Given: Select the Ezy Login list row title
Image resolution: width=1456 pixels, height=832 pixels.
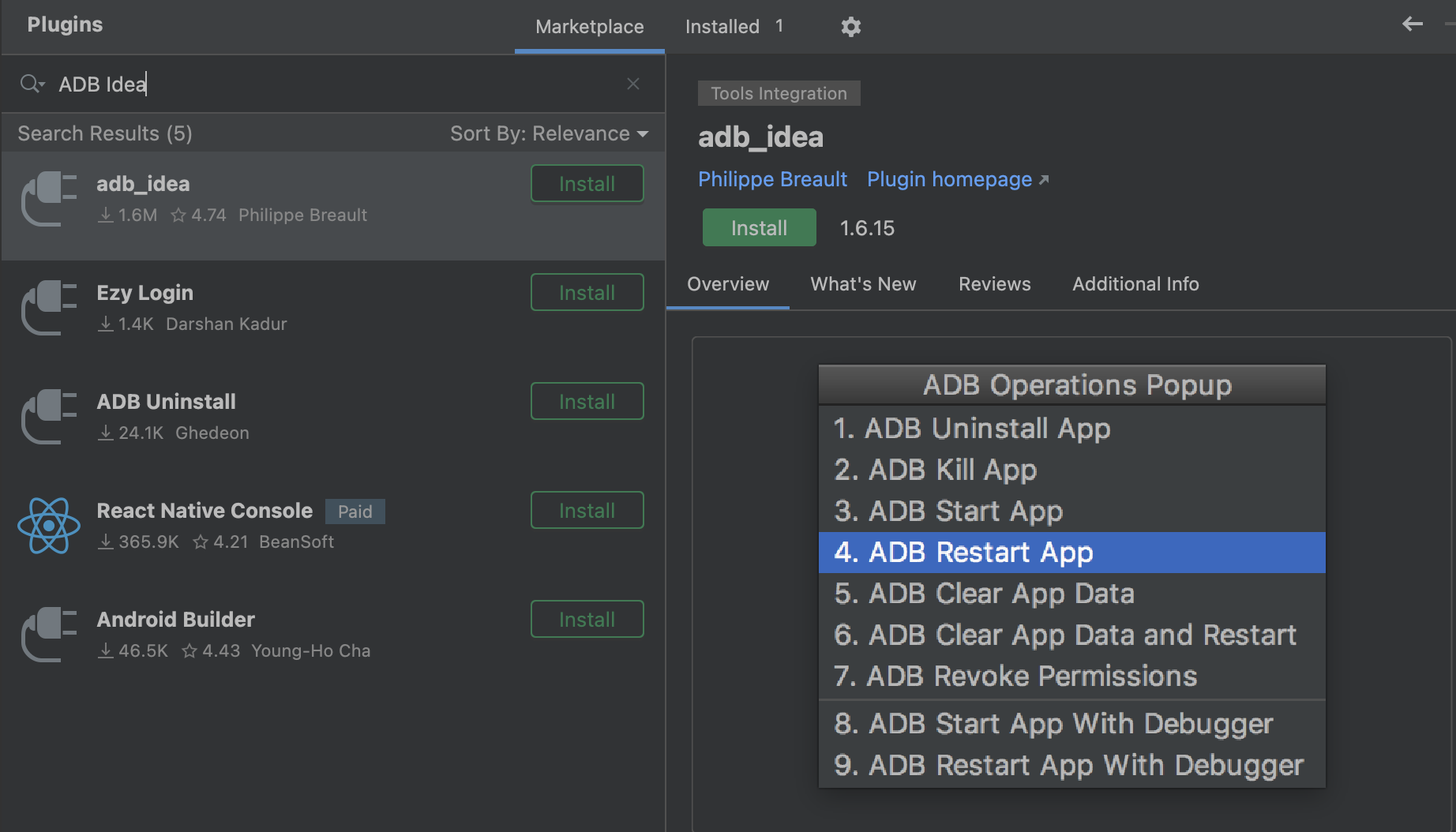Looking at the screenshot, I should click(x=144, y=293).
